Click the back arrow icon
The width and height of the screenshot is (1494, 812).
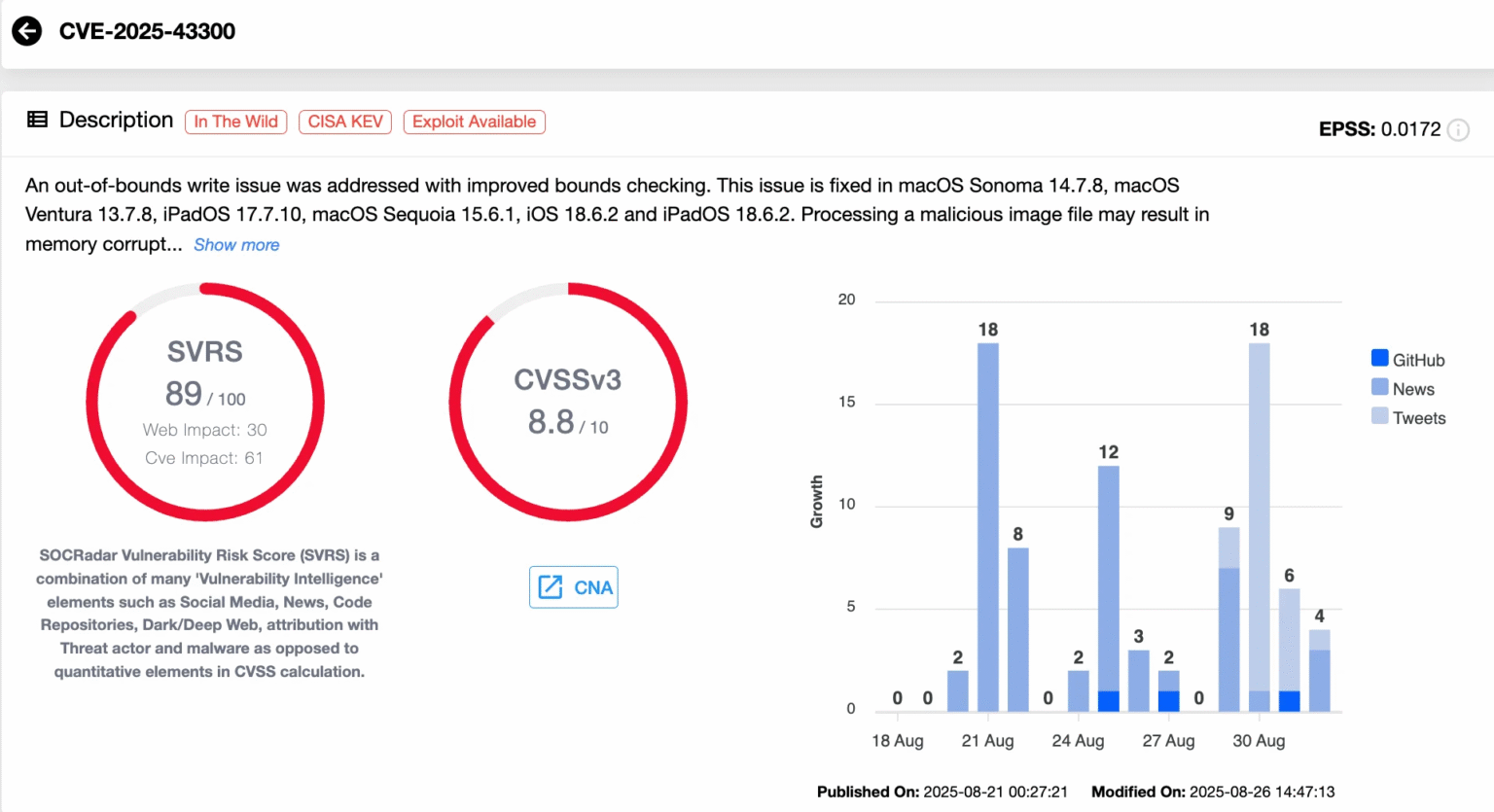tap(27, 31)
